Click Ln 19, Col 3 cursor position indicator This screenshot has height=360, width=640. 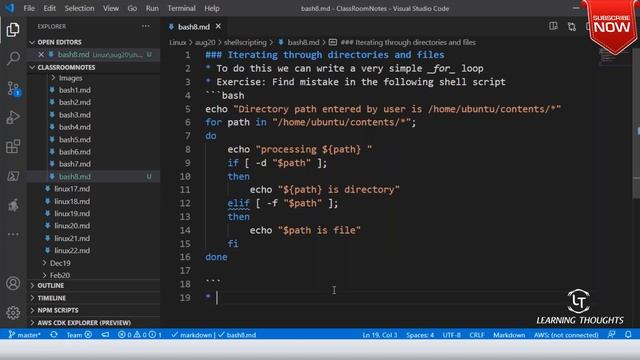380,335
